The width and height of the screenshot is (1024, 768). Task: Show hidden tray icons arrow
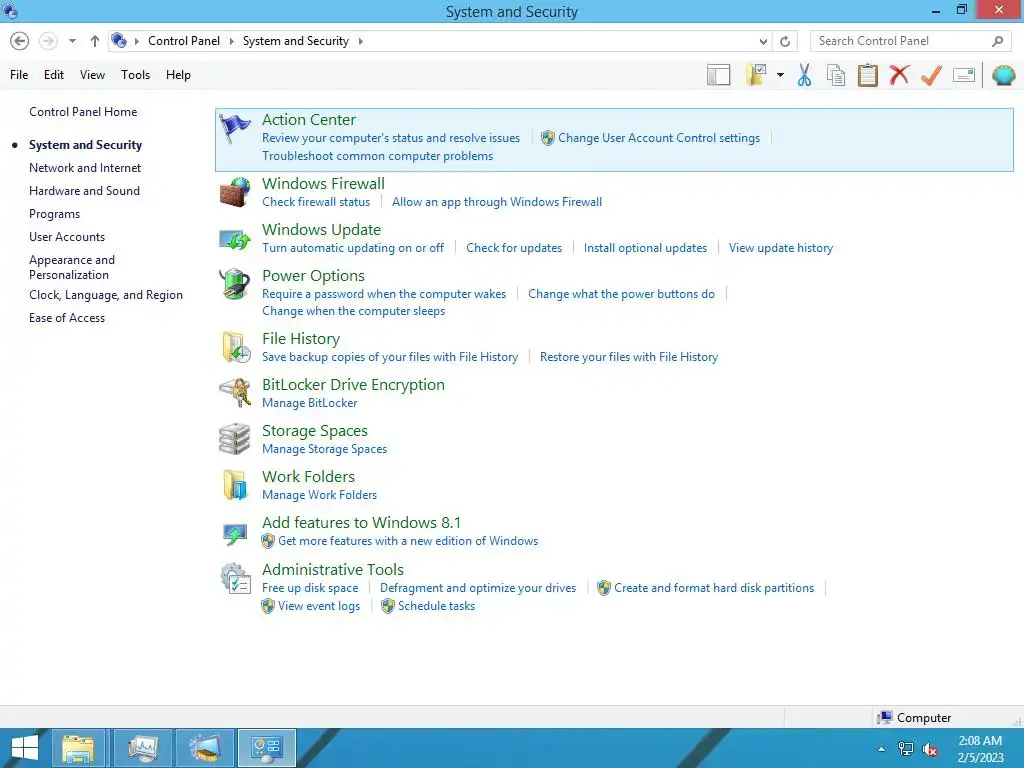[882, 749]
